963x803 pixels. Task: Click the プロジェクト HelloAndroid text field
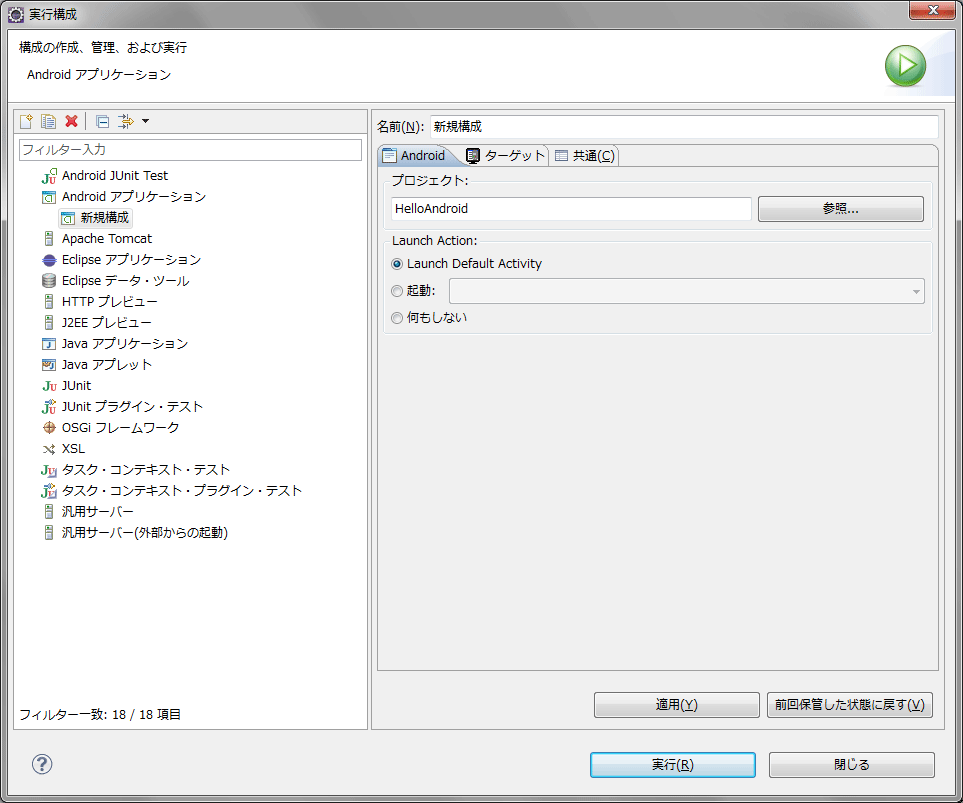click(571, 209)
